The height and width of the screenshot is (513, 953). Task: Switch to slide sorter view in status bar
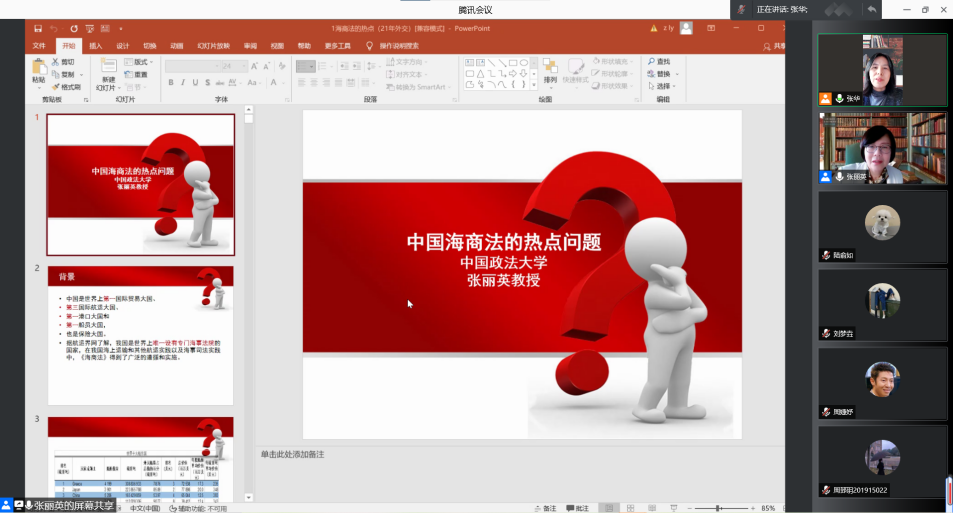(x=630, y=508)
